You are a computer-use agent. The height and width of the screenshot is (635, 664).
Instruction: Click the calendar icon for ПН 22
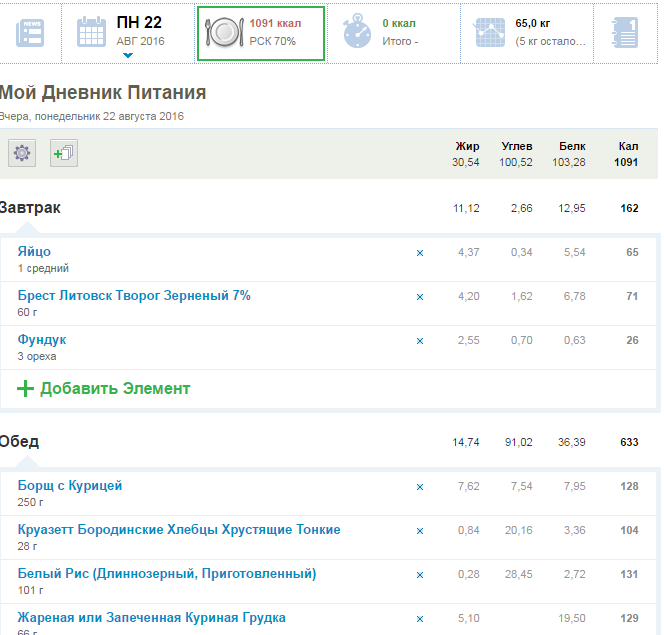tap(92, 32)
